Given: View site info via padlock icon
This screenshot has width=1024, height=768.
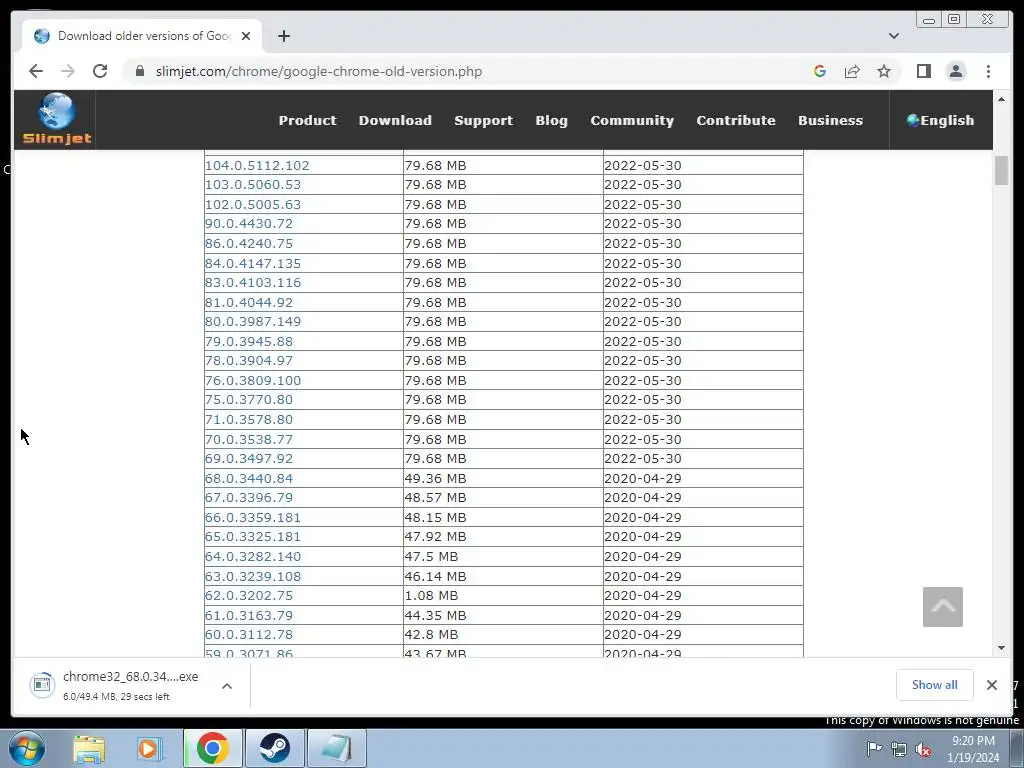Looking at the screenshot, I should click(x=140, y=71).
